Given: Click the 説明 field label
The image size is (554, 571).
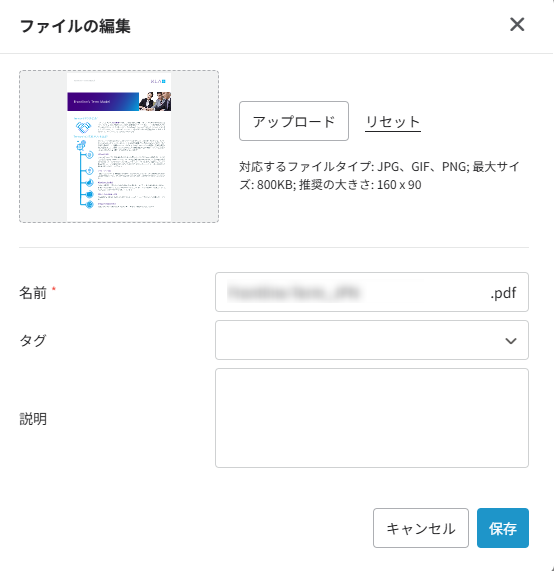Looking at the screenshot, I should click(33, 419).
